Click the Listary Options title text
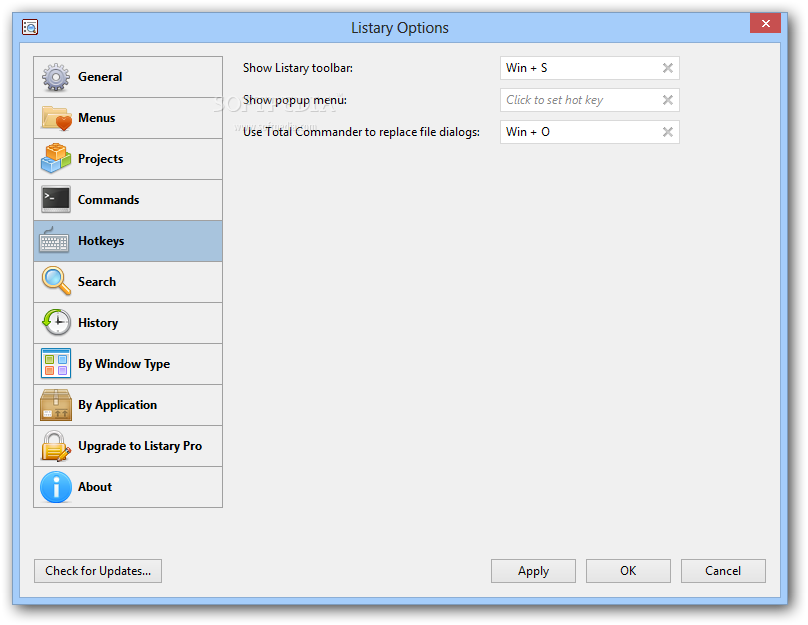This screenshot has height=625, width=808. 400,28
